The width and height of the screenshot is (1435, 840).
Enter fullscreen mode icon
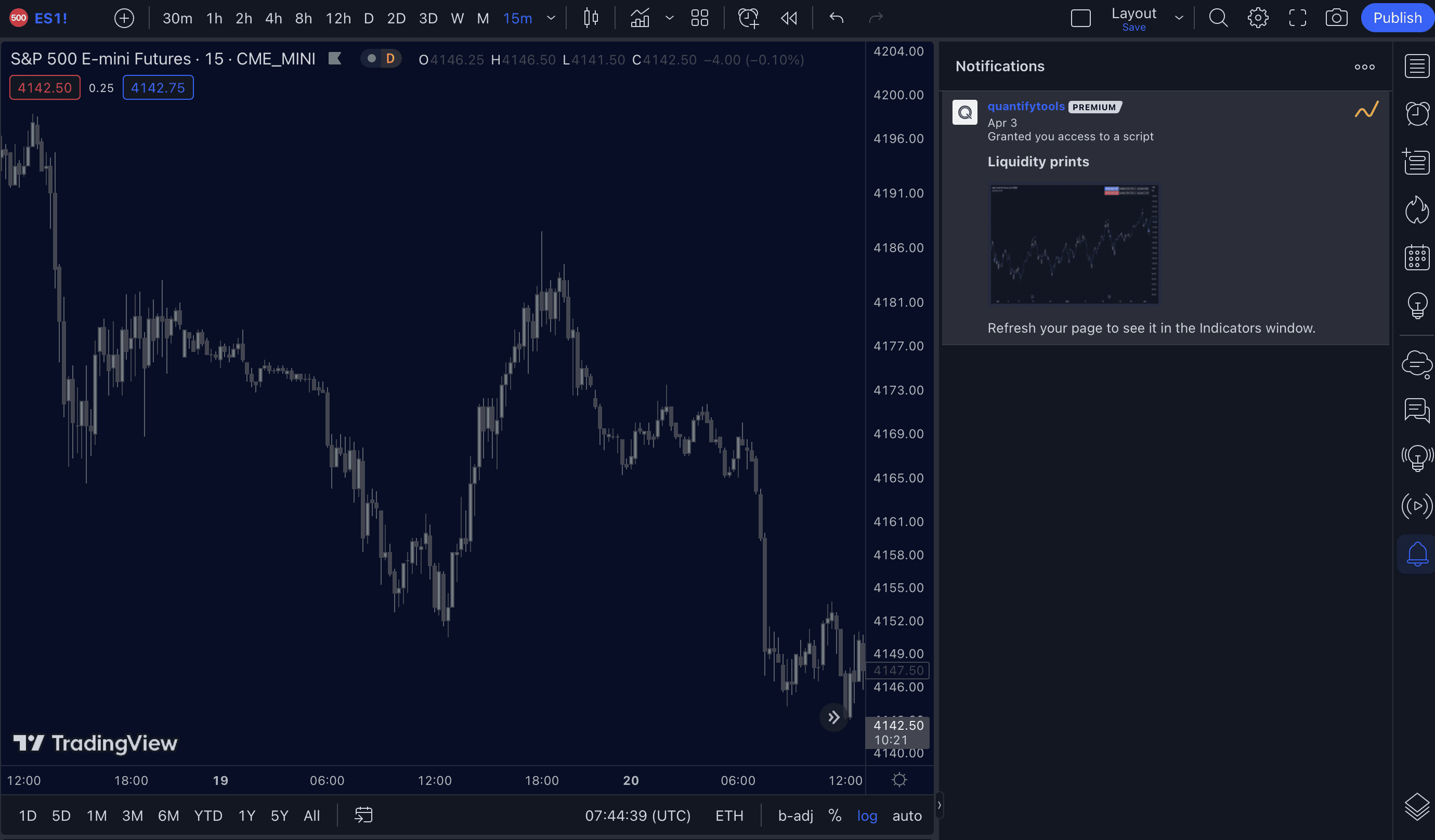click(x=1297, y=18)
